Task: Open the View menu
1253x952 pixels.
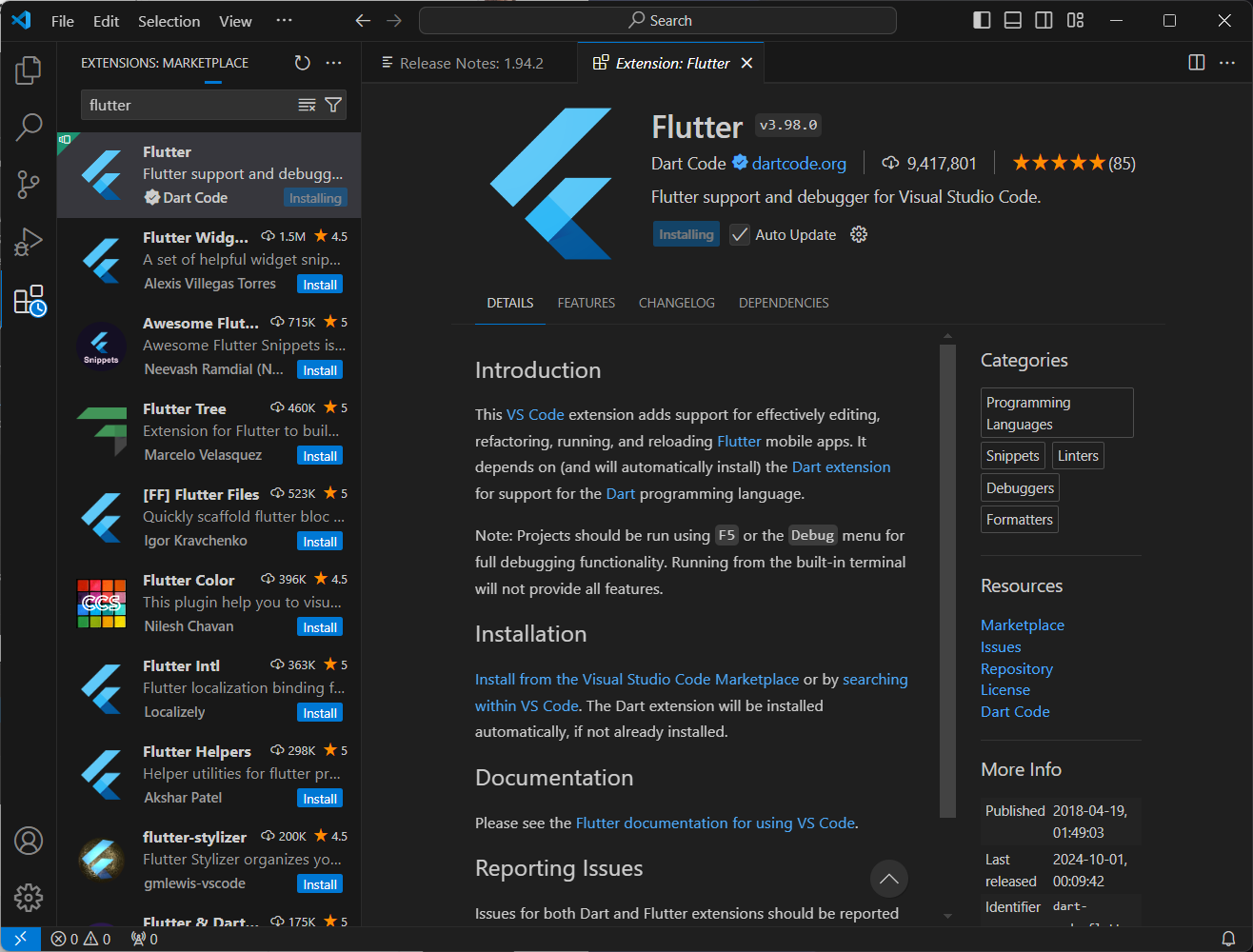Action: pos(235,21)
